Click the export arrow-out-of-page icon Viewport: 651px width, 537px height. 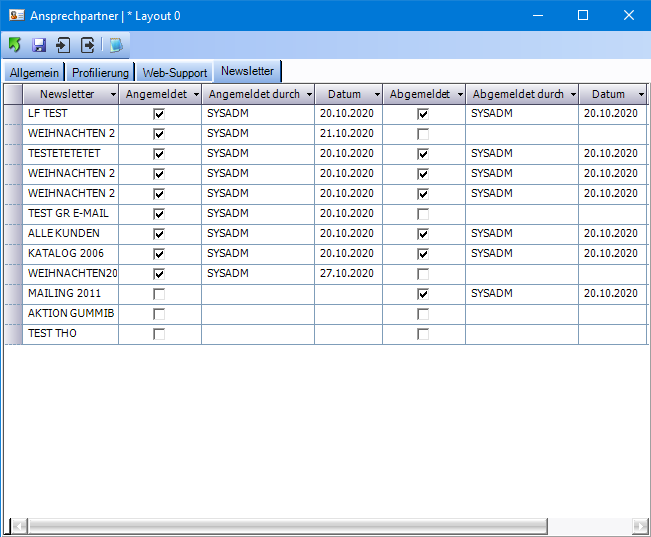[x=88, y=45]
